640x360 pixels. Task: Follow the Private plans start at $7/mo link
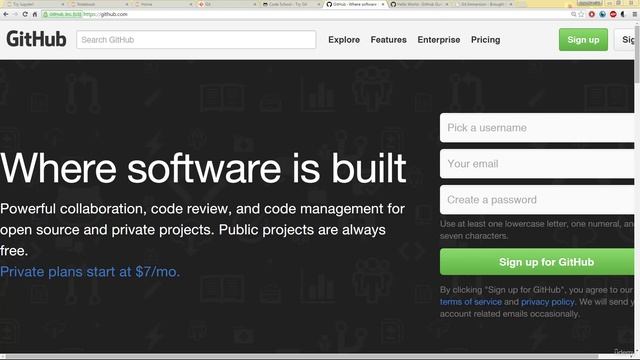(90, 271)
